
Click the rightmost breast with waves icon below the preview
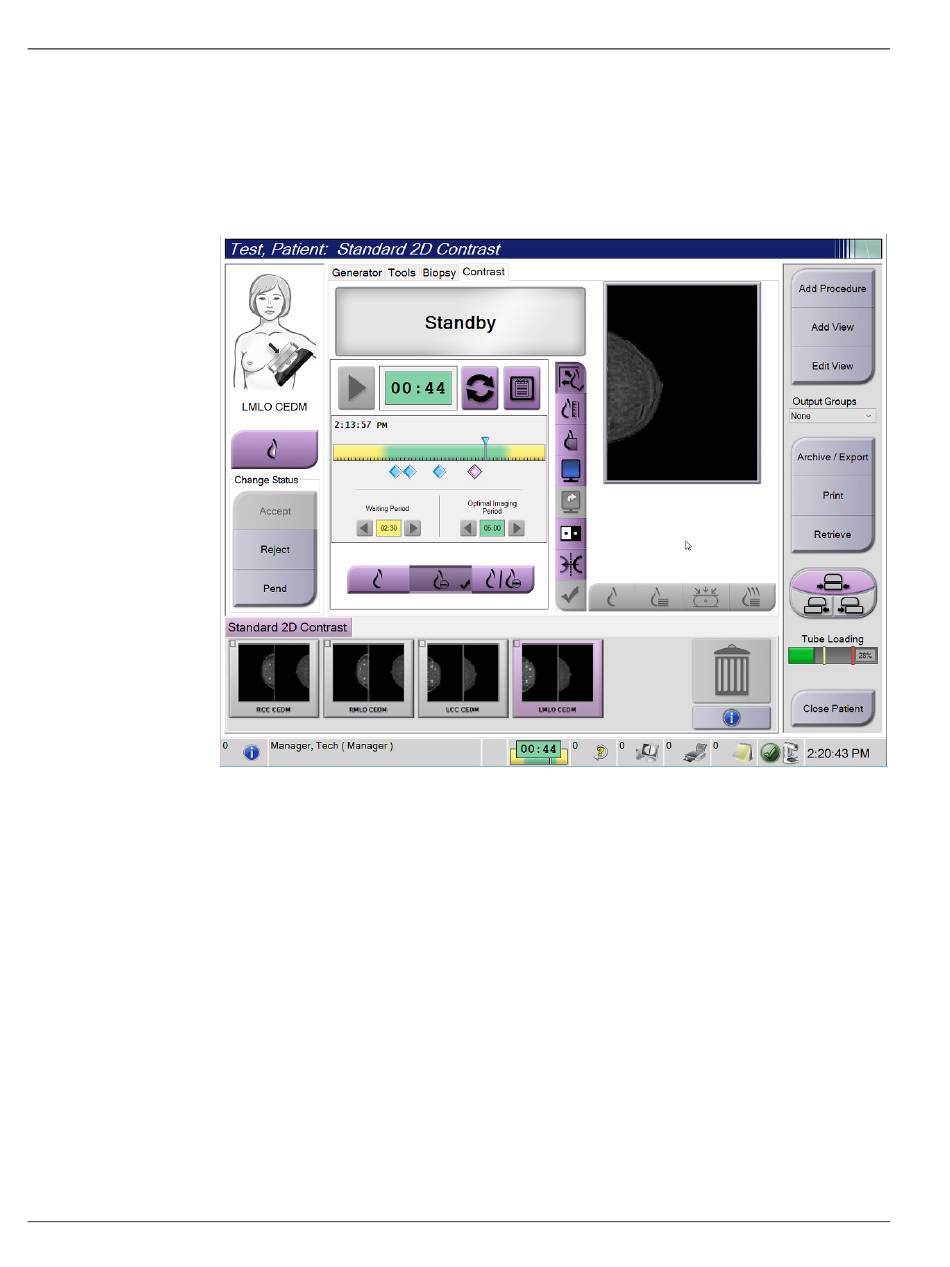pos(753,597)
